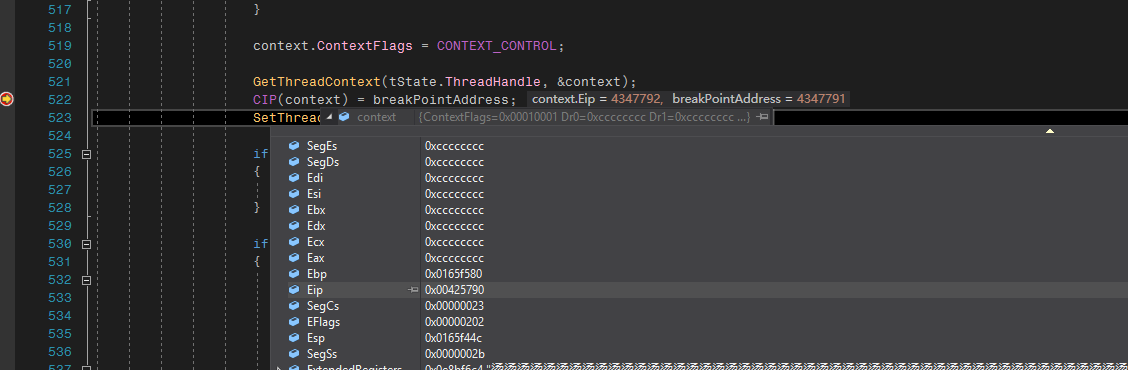Click the Ecx field icon
This screenshot has width=1128, height=370.
[294, 242]
